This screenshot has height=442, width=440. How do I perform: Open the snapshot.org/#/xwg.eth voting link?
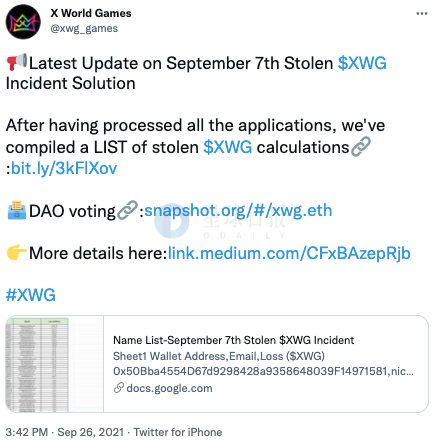click(238, 210)
